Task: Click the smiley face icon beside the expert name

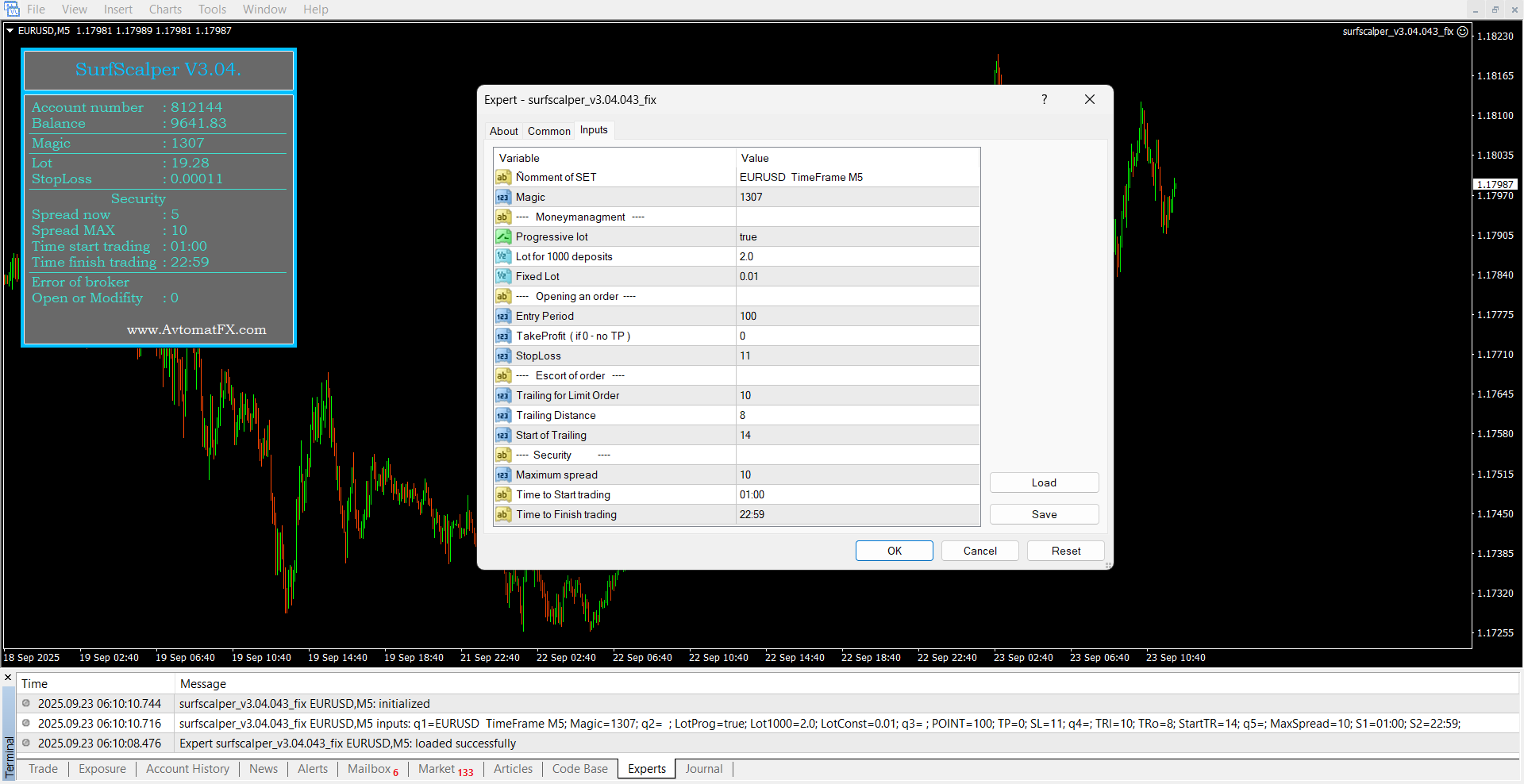Action: click(x=1463, y=32)
